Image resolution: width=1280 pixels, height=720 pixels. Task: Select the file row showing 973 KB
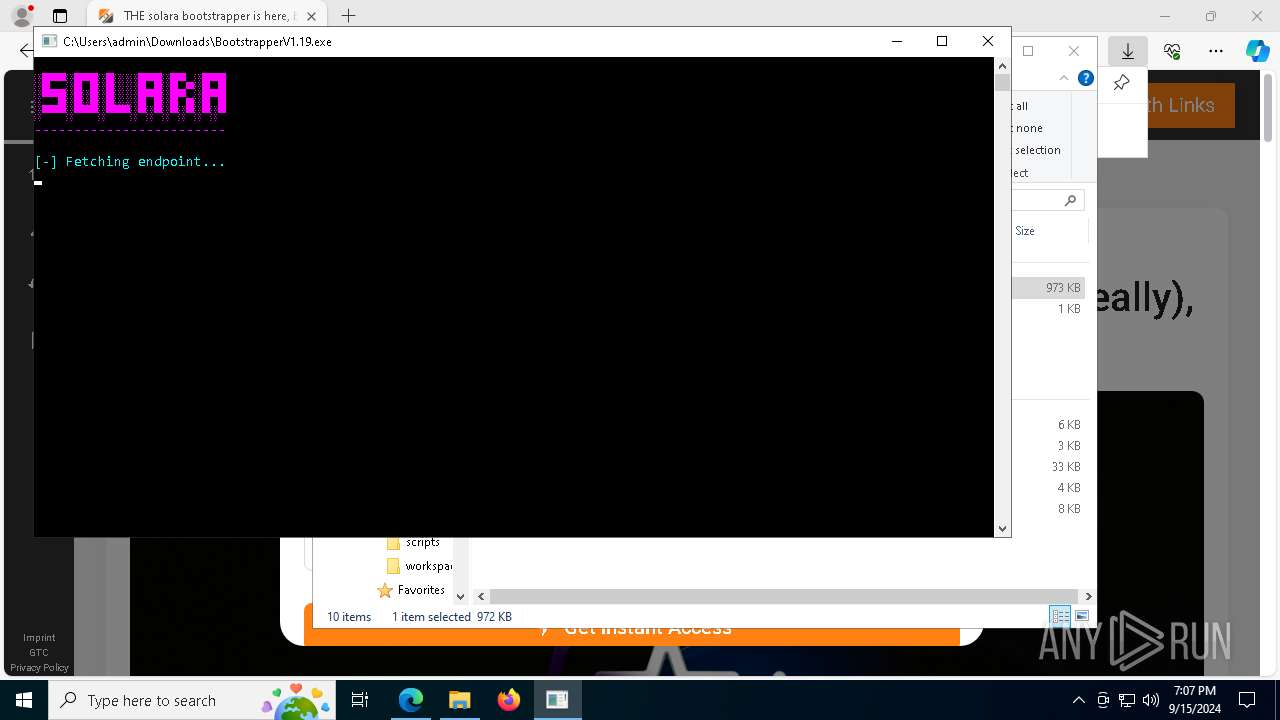point(1048,288)
